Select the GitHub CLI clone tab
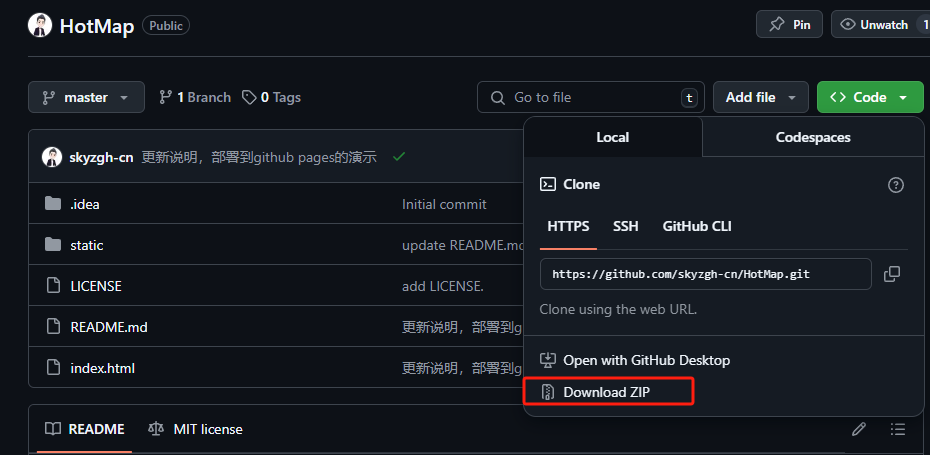Screen dimensions: 930x455 [697, 226]
